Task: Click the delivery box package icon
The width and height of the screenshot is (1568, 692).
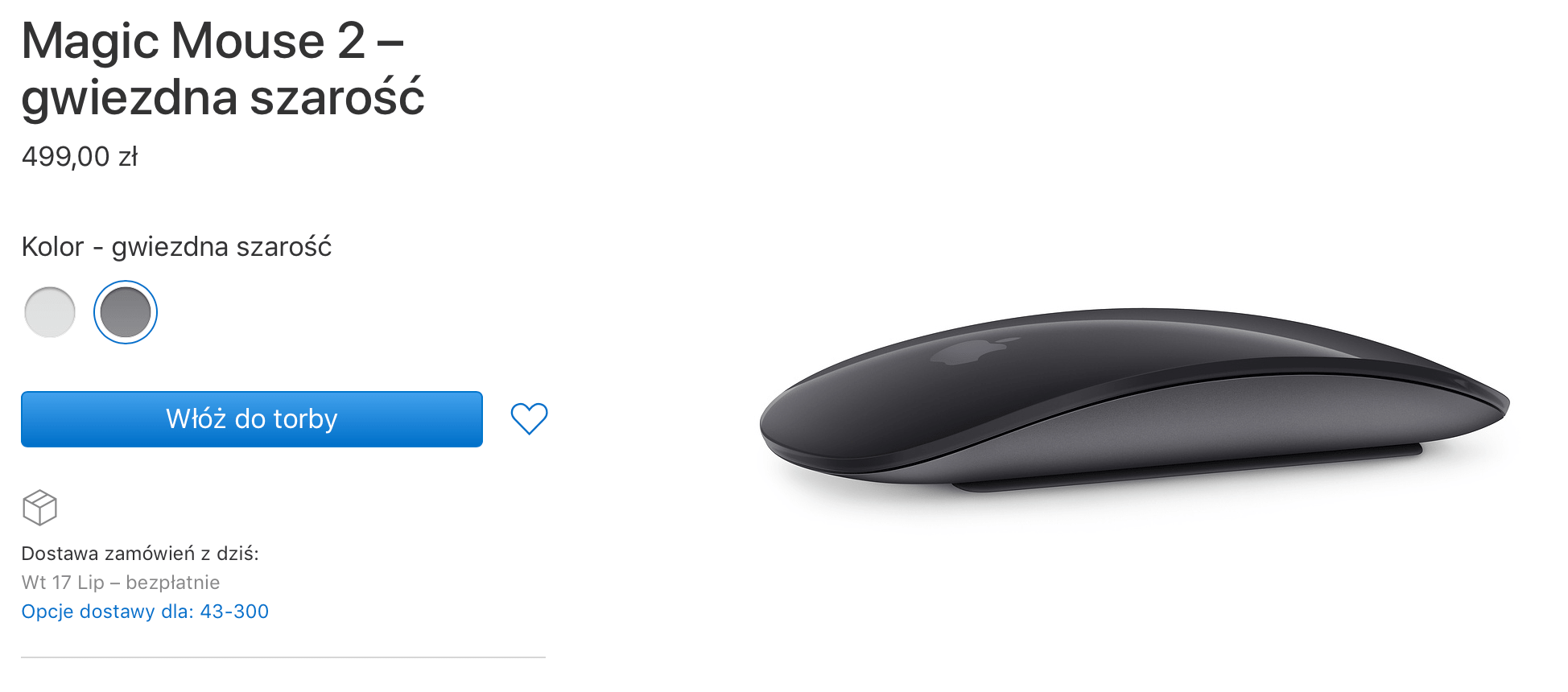Action: 39,508
